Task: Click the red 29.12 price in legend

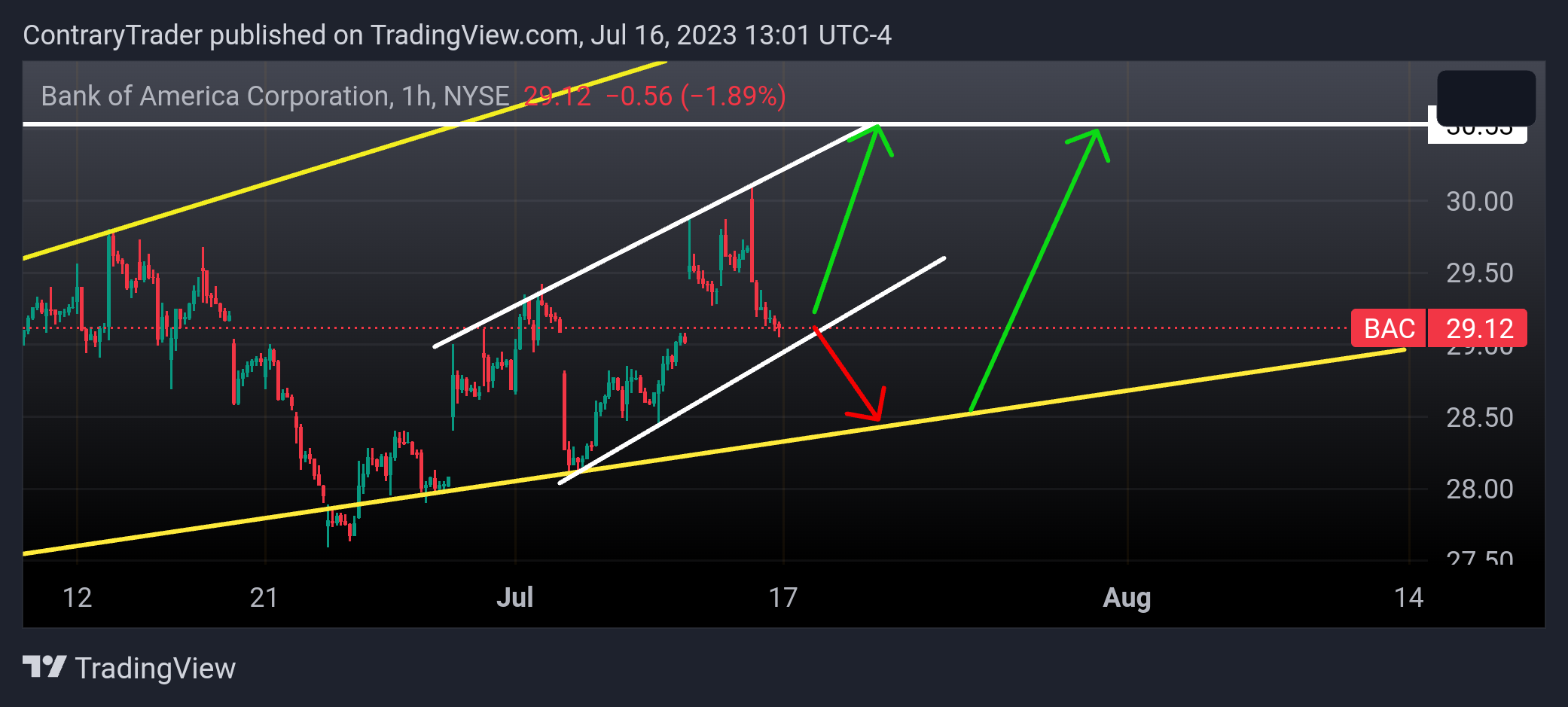Action: tap(557, 96)
